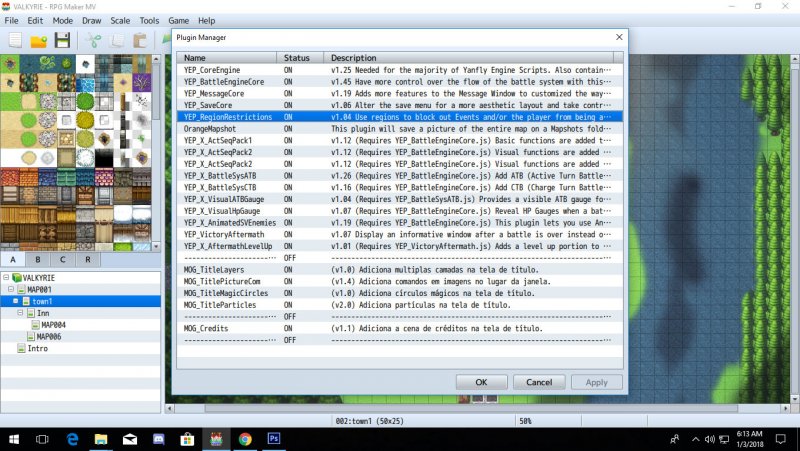
Task: Open Google Chrome from the taskbar
Action: click(245, 439)
